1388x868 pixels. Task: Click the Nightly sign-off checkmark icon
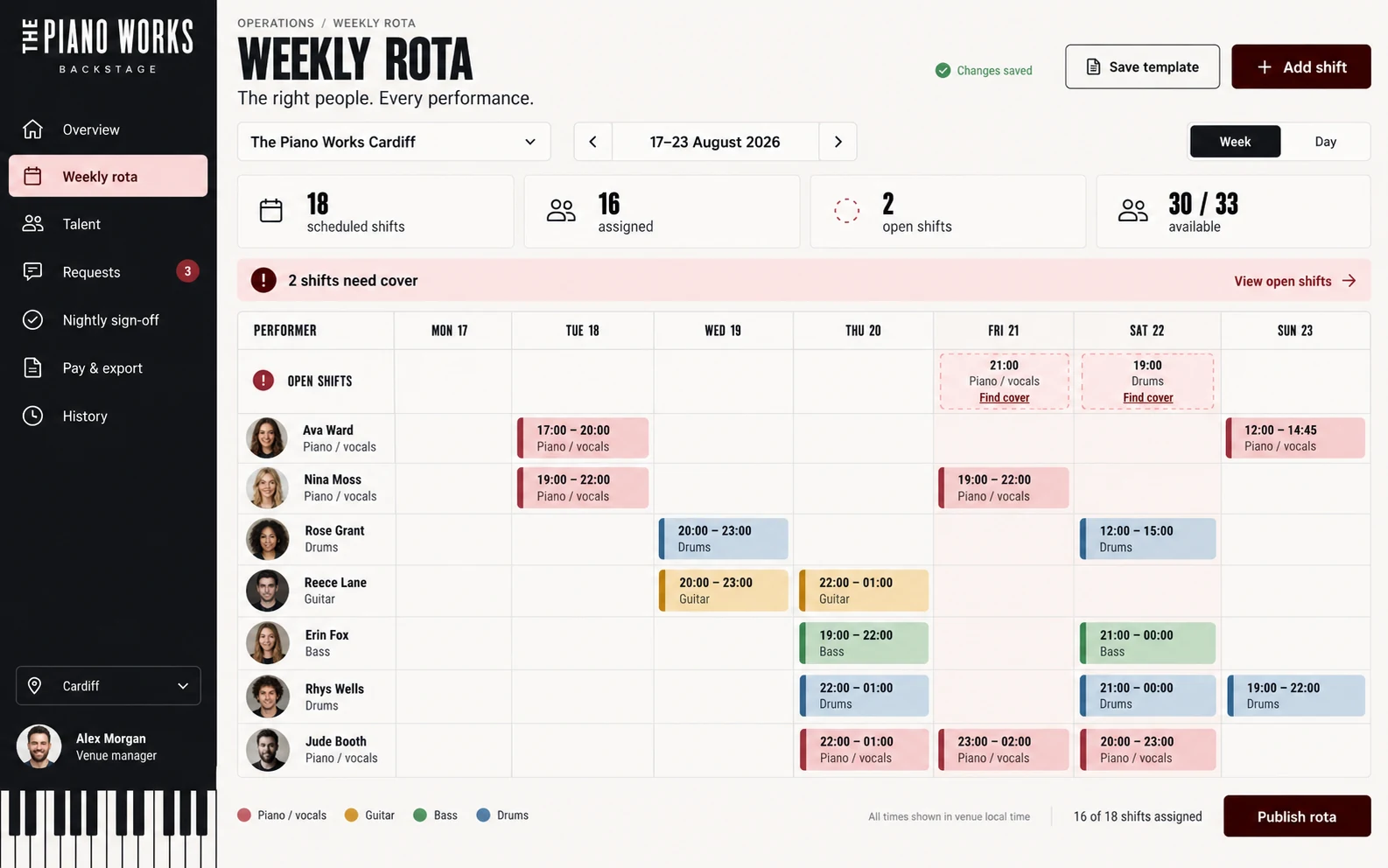click(32, 319)
